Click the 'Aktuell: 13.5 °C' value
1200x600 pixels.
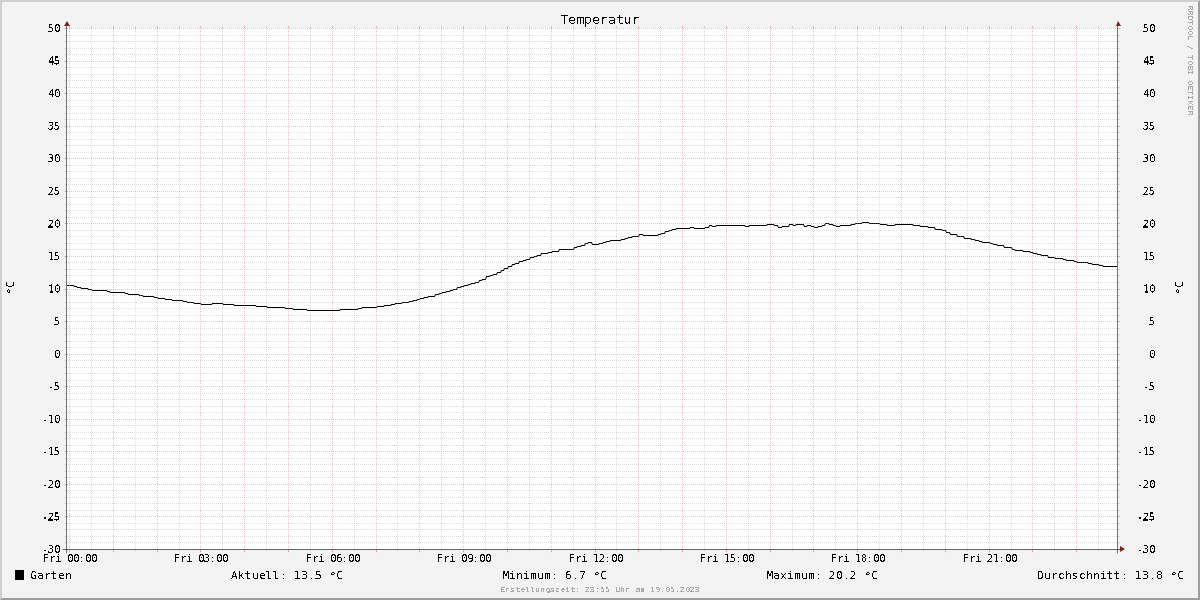click(x=287, y=575)
